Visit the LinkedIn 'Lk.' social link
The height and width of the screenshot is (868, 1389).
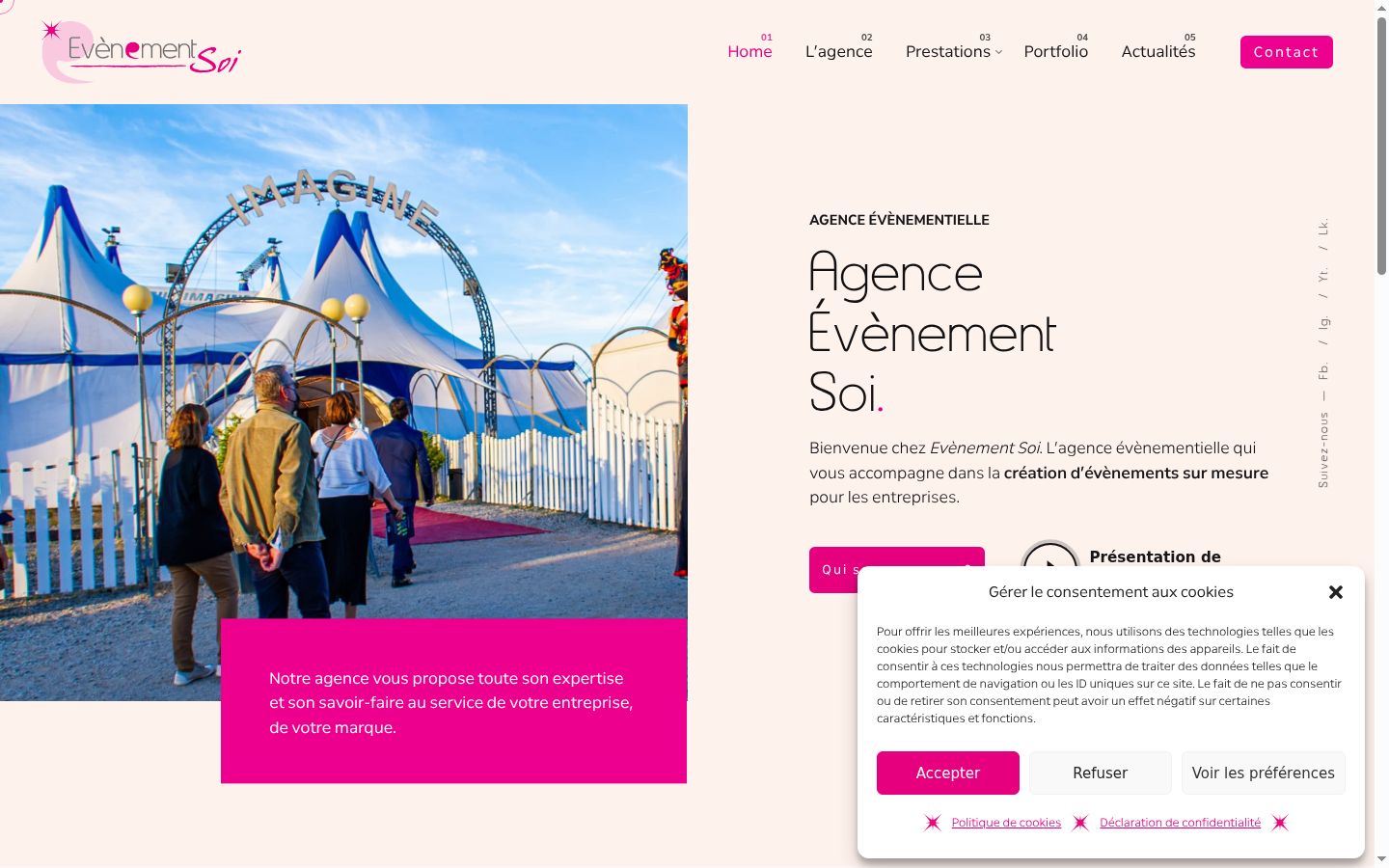[x=1323, y=228]
